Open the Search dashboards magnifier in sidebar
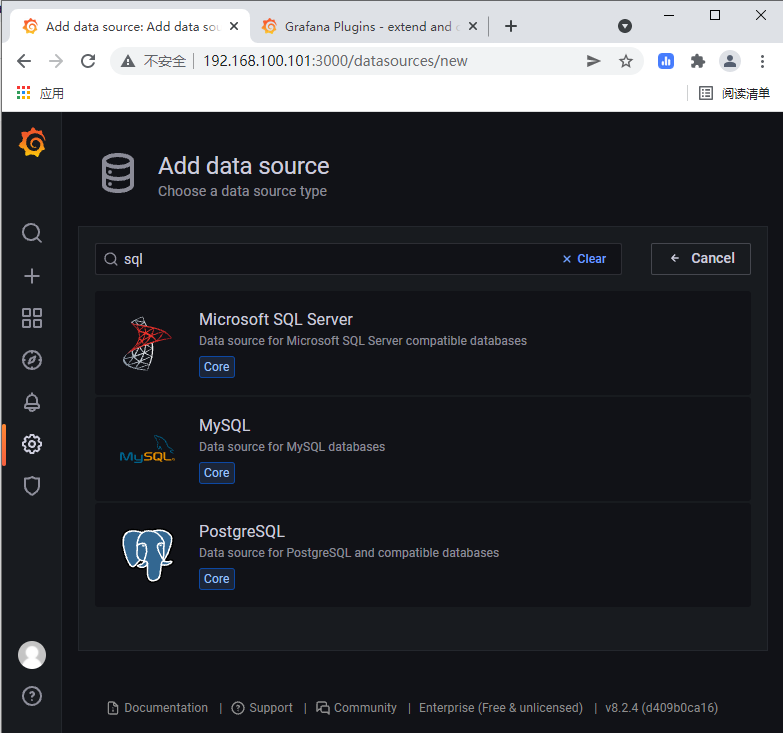The image size is (783, 733). pos(32,233)
